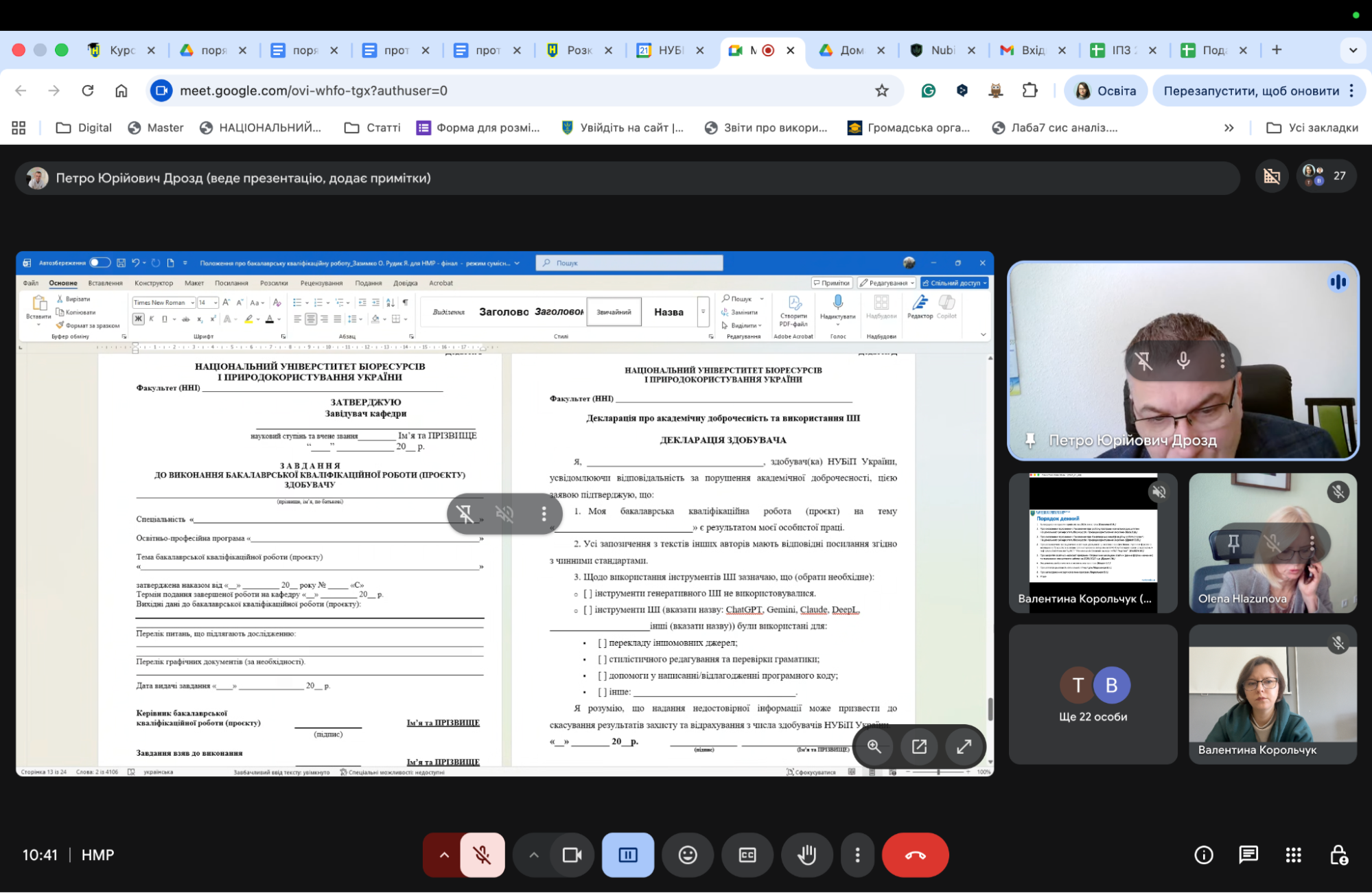Turn on closed captions
Screen dimensions: 1372x893
[747, 855]
